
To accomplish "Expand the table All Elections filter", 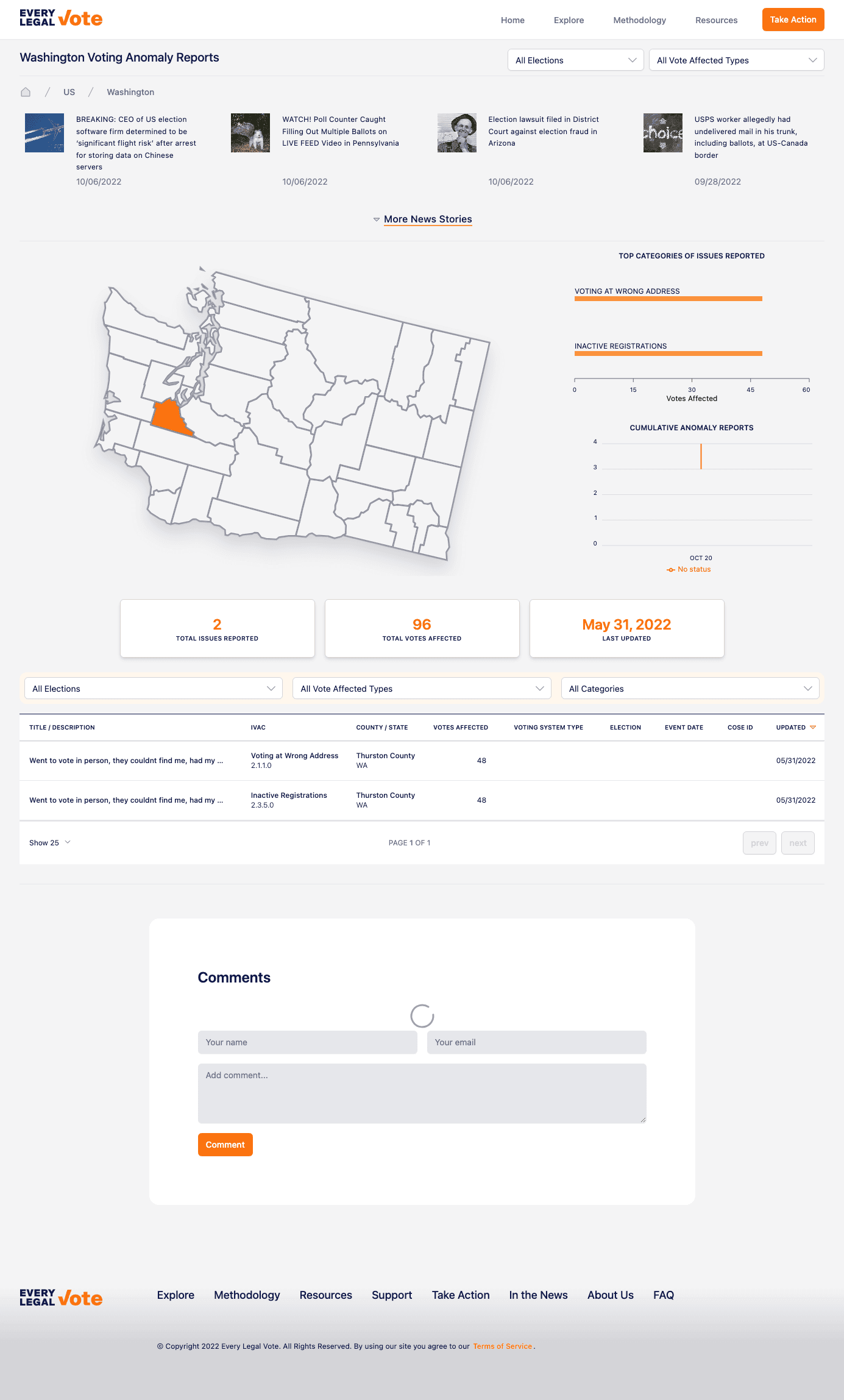I will [x=154, y=688].
